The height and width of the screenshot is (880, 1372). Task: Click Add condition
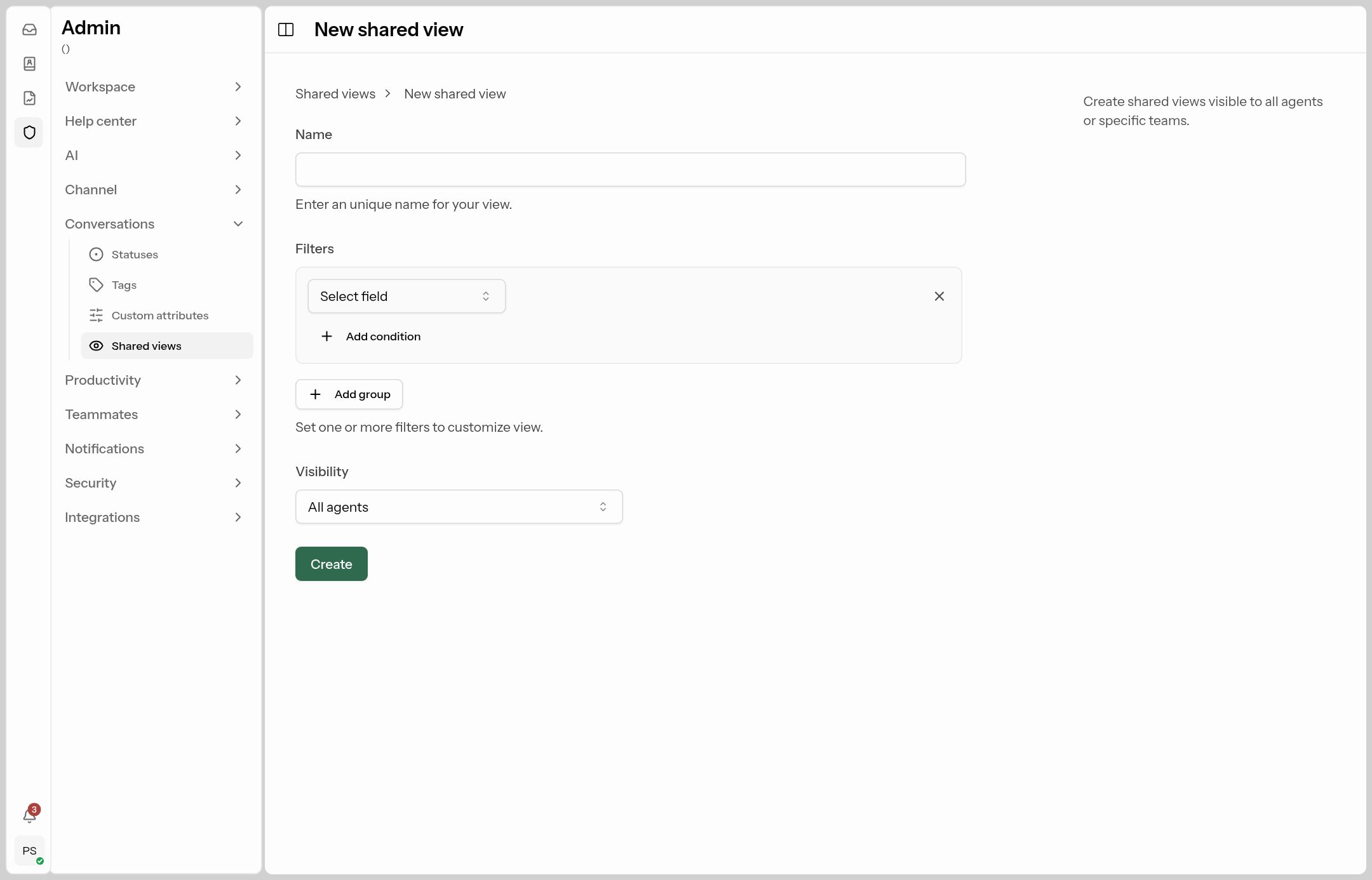click(x=371, y=337)
